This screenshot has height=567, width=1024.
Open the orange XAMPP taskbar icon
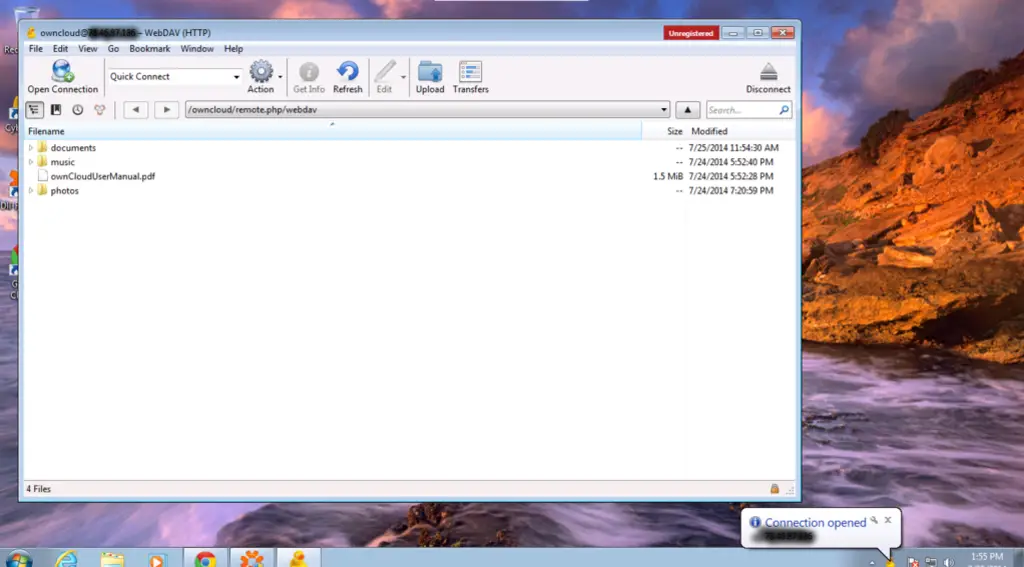(x=251, y=559)
